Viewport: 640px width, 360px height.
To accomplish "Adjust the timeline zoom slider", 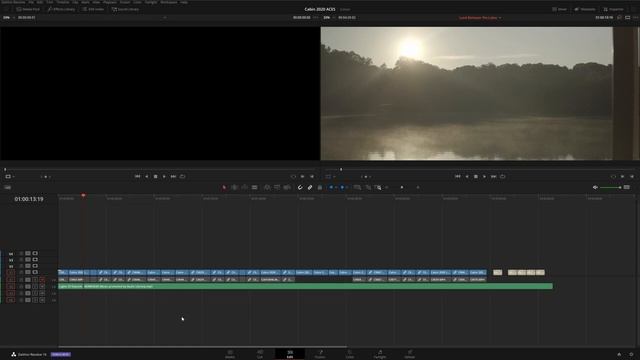I will coord(402,187).
